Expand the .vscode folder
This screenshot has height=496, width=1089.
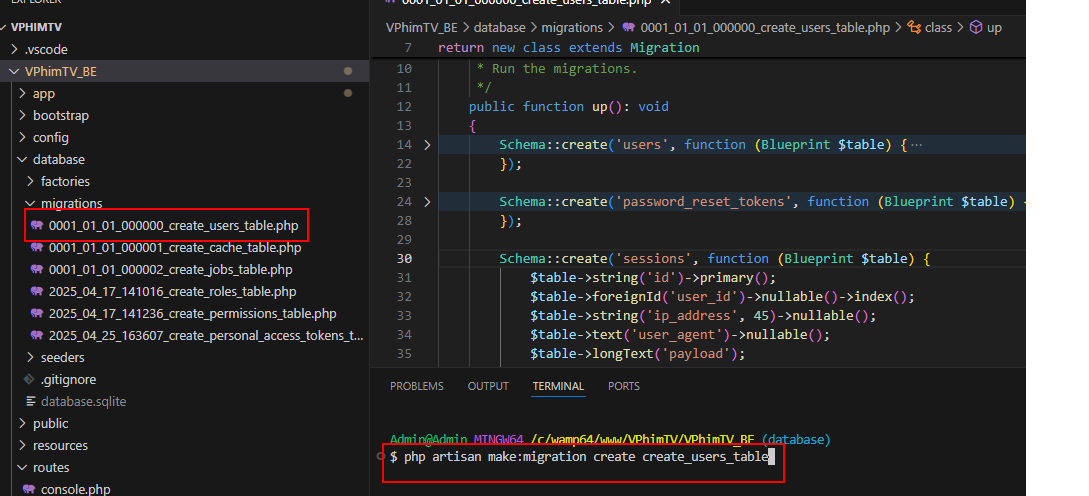tap(14, 50)
